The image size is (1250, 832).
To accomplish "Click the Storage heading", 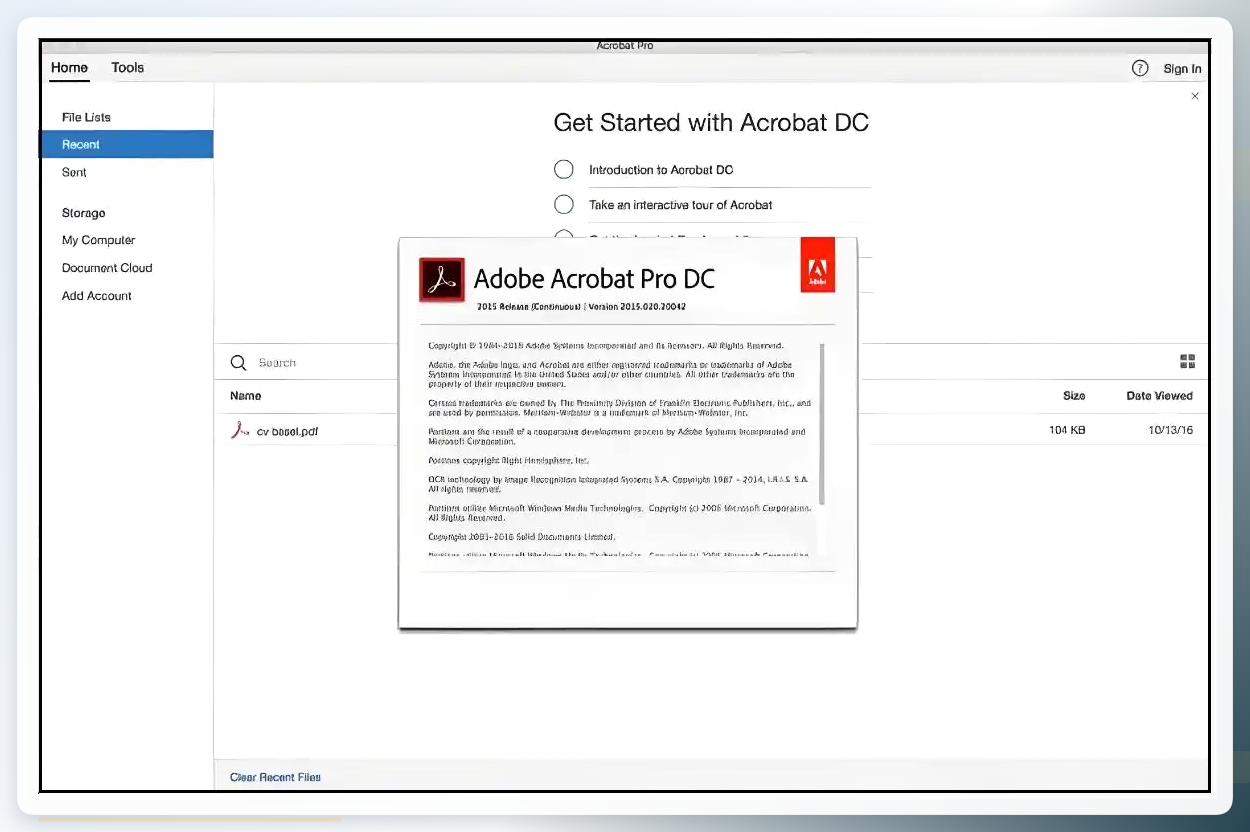I will click(83, 213).
